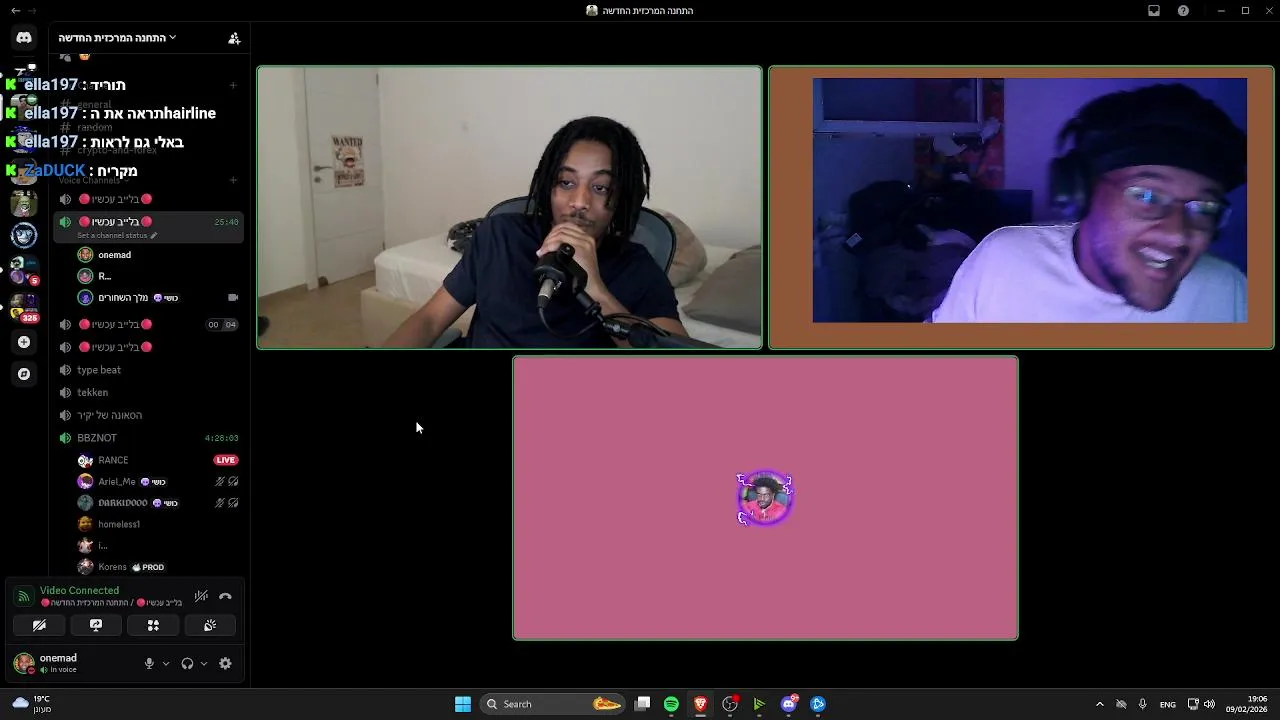Toggle noise suppression icon
Viewport: 1280px width, 720px height.
(201, 596)
